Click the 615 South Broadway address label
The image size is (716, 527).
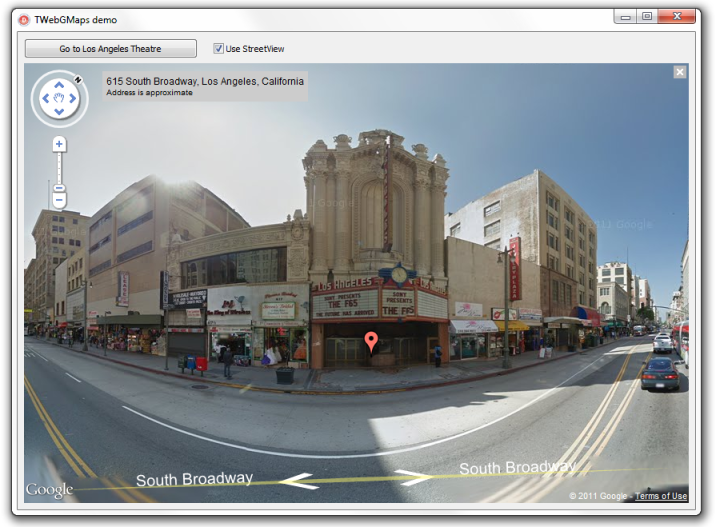pyautogui.click(x=205, y=81)
